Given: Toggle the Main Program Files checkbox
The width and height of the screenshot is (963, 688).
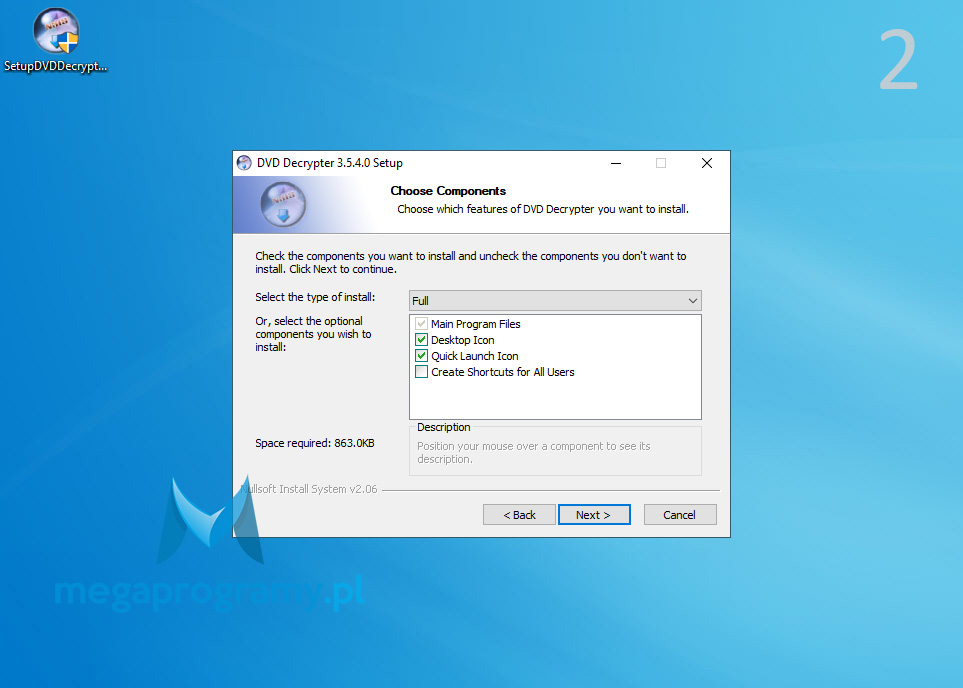Looking at the screenshot, I should pyautogui.click(x=421, y=324).
